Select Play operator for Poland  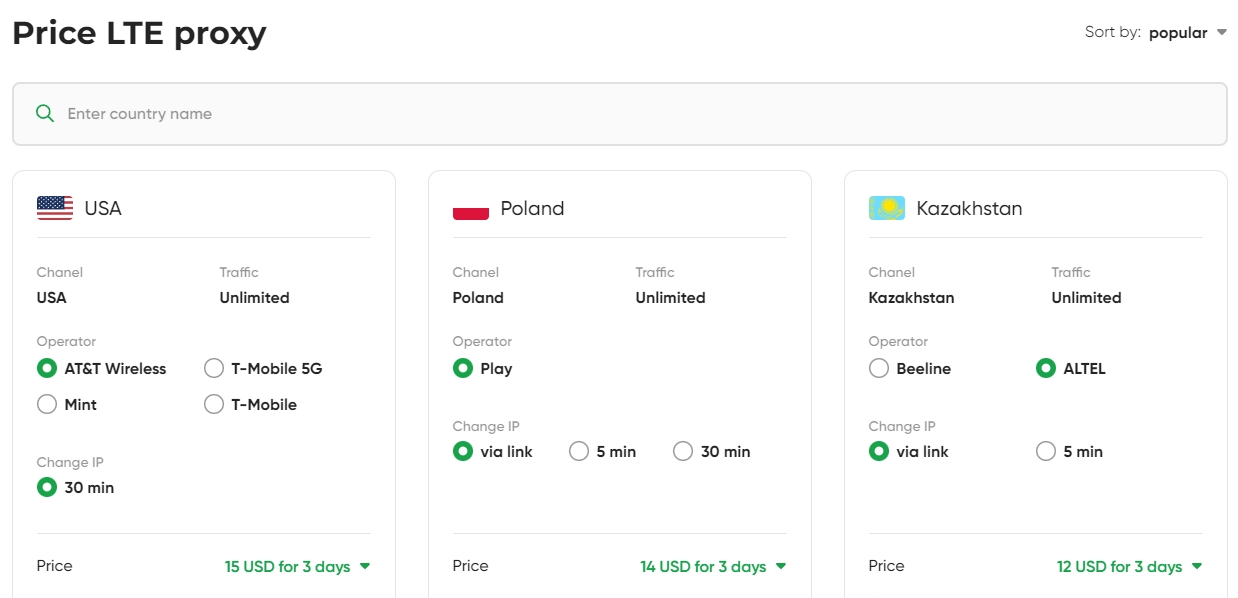[483, 368]
